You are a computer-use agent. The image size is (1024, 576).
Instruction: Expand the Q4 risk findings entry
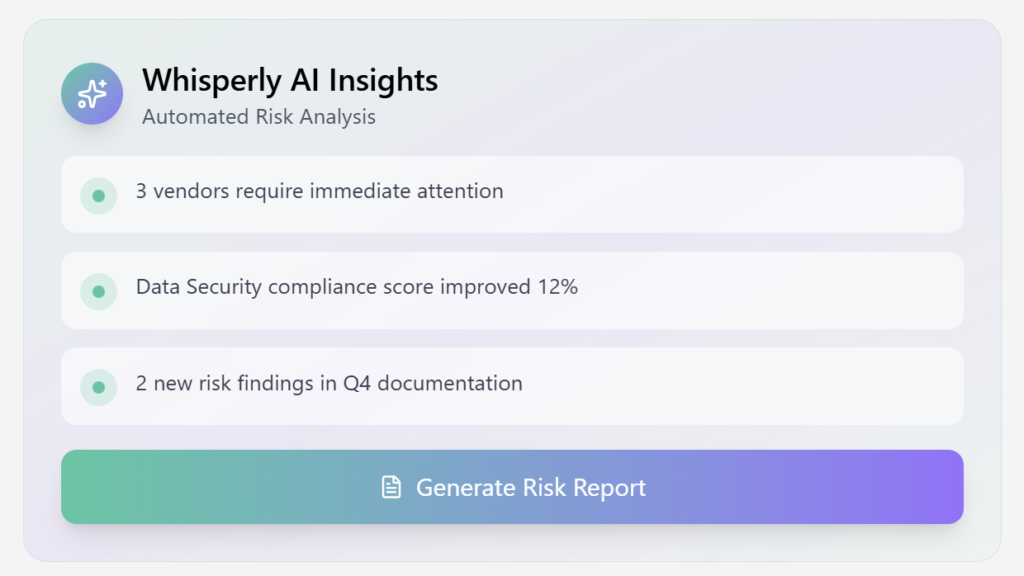(x=512, y=386)
